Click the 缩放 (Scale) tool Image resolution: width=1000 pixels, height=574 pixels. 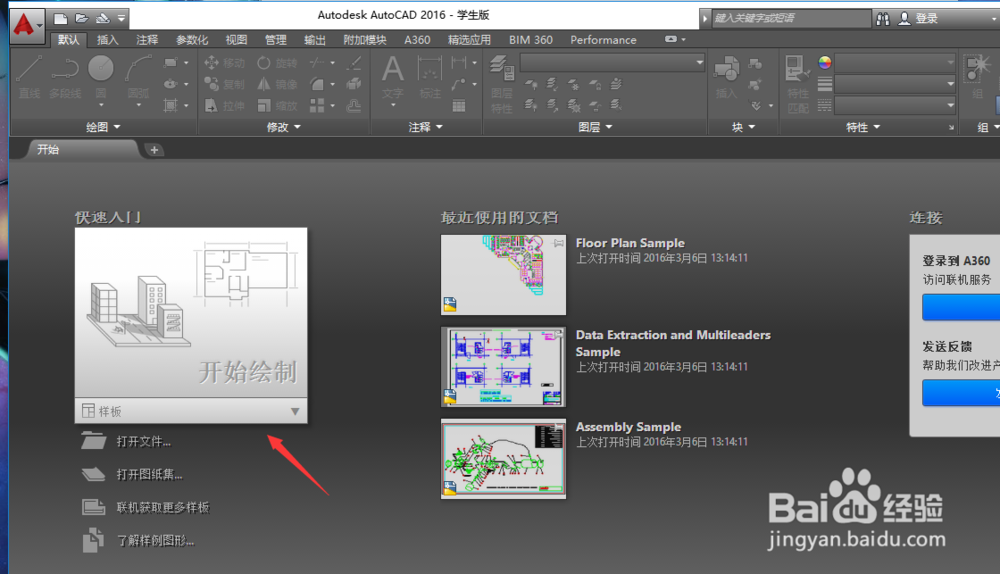(277, 105)
